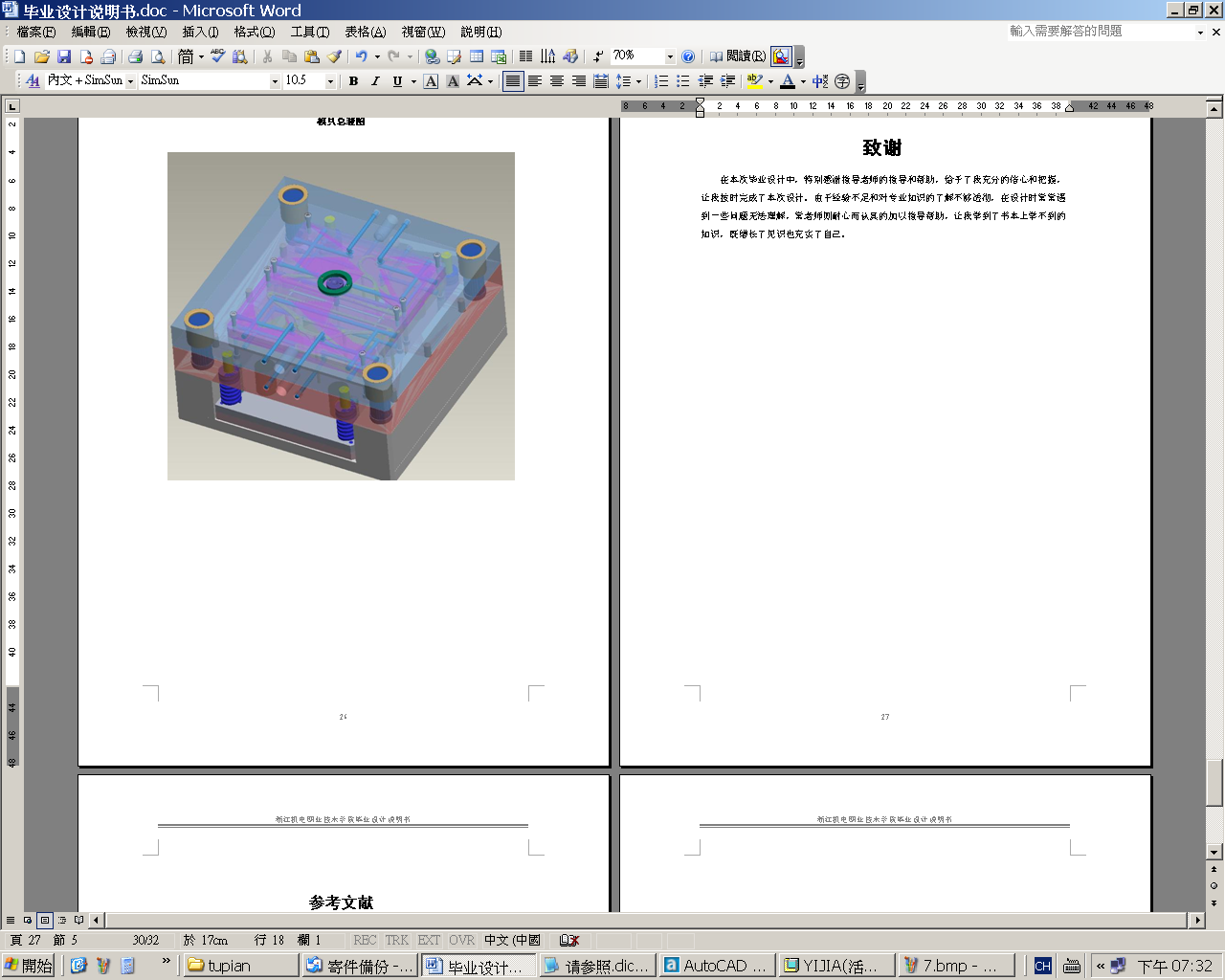This screenshot has width=1225, height=980.
Task: Insert Excel worksheet icon
Action: point(498,56)
